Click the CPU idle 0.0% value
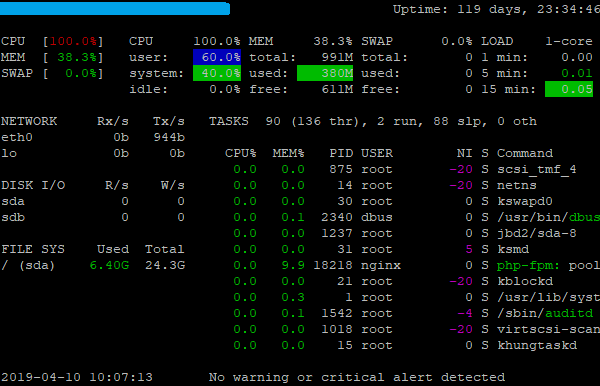The height and width of the screenshot is (386, 600). [x=225, y=90]
